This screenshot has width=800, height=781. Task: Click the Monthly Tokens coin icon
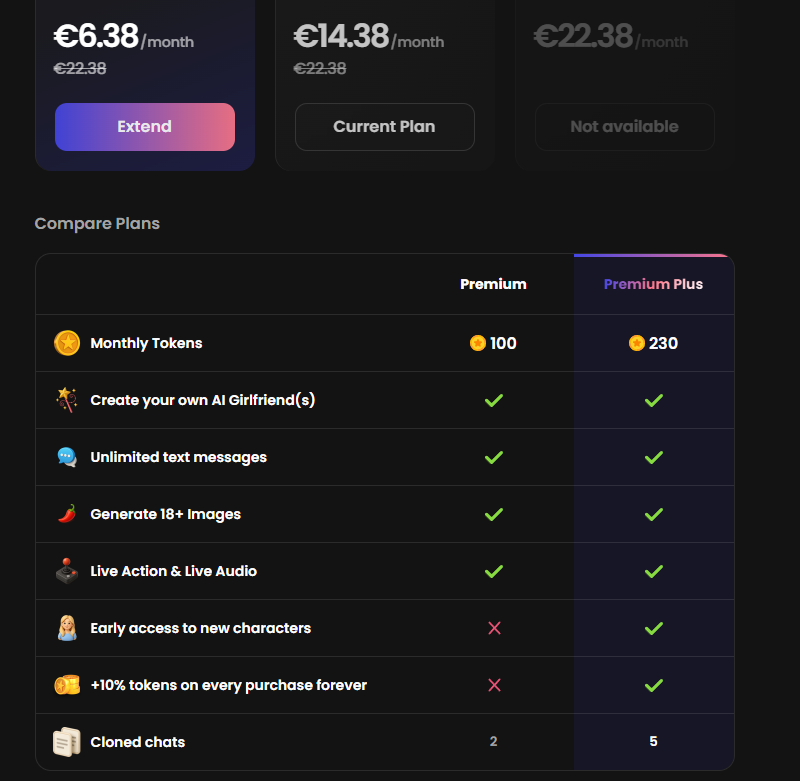(67, 343)
